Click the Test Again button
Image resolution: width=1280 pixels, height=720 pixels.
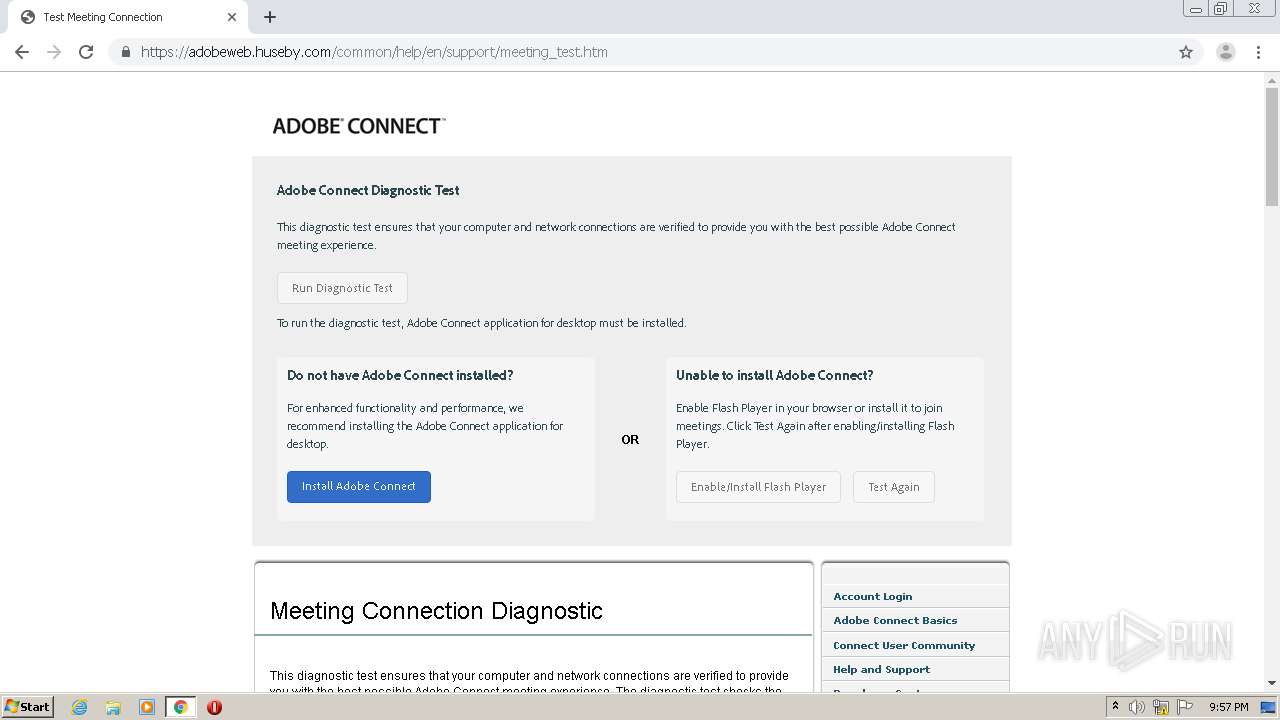[x=893, y=487]
